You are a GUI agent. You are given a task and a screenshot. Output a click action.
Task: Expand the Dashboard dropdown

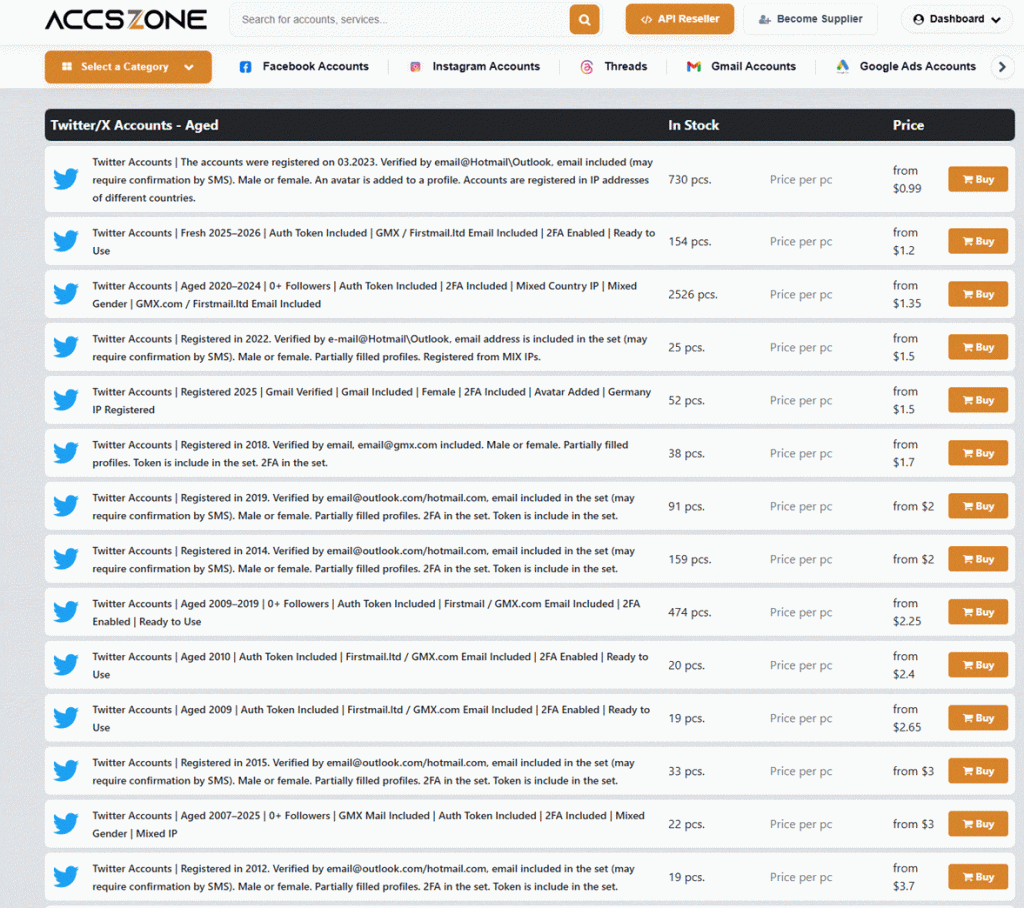coord(957,19)
